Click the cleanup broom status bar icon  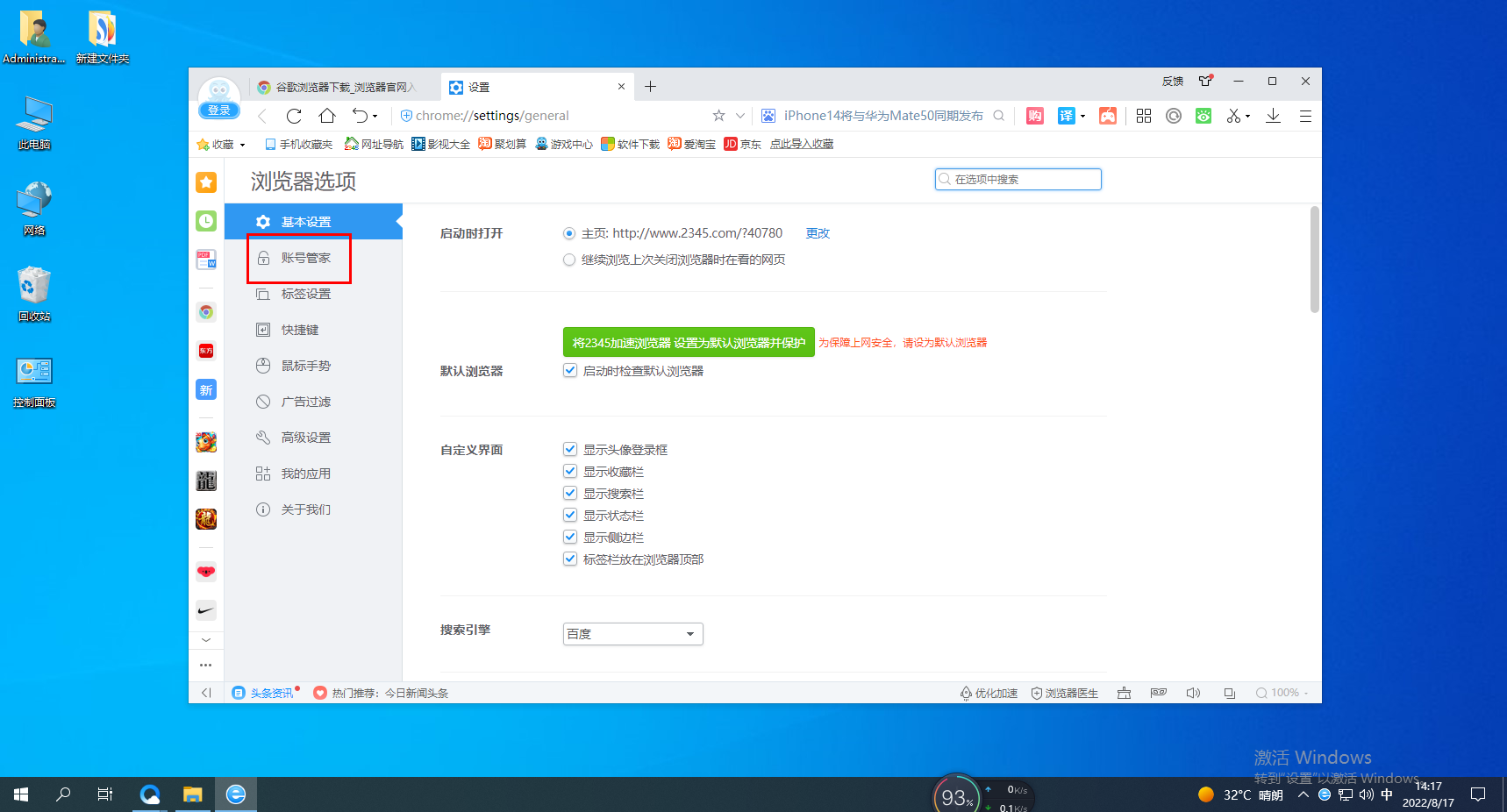[1124, 693]
